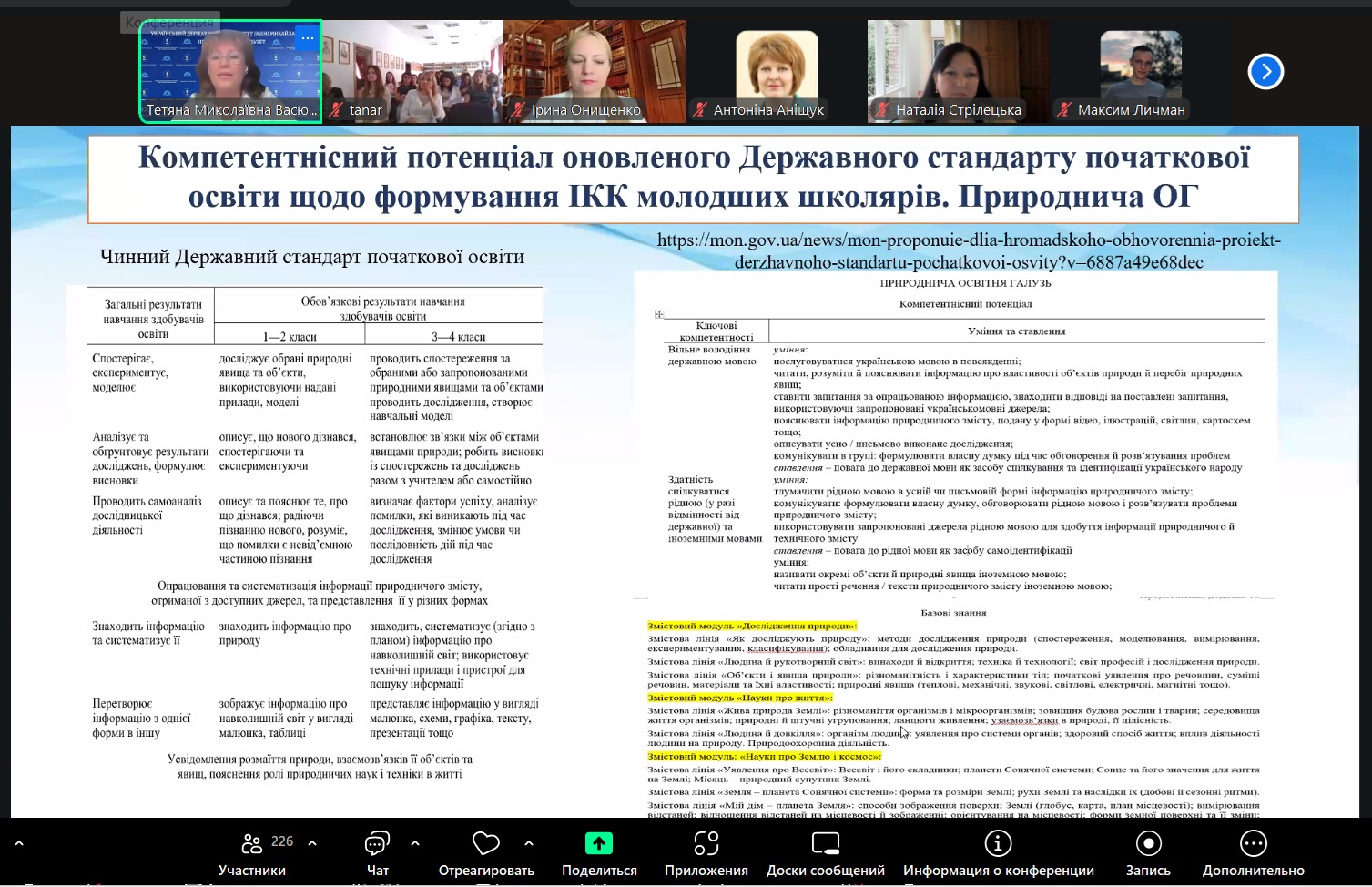
Task: Click muted microphone icon on Максим Личман tile
Action: (1064, 110)
